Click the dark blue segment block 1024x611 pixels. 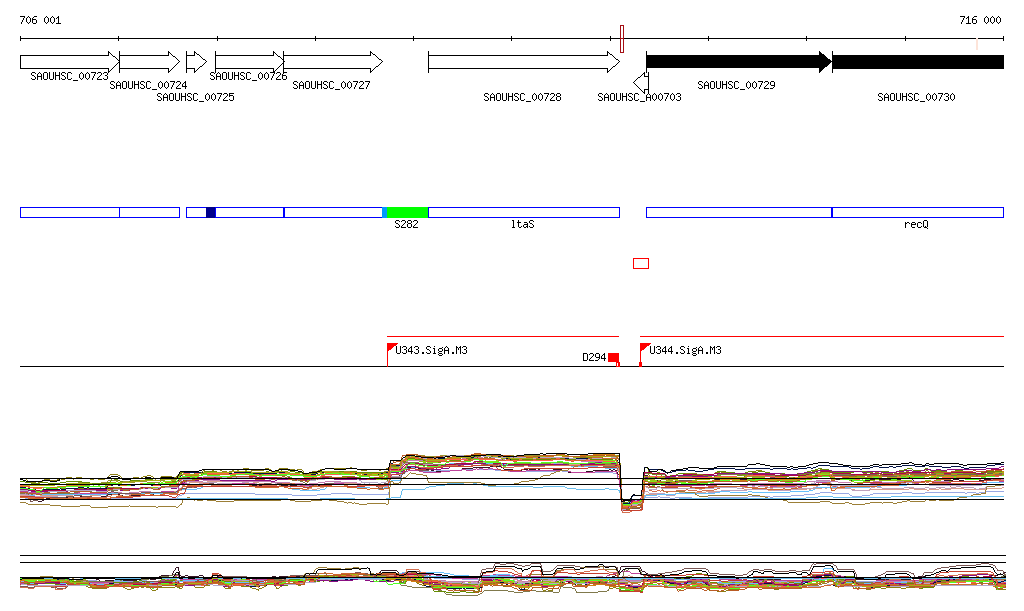(x=211, y=212)
